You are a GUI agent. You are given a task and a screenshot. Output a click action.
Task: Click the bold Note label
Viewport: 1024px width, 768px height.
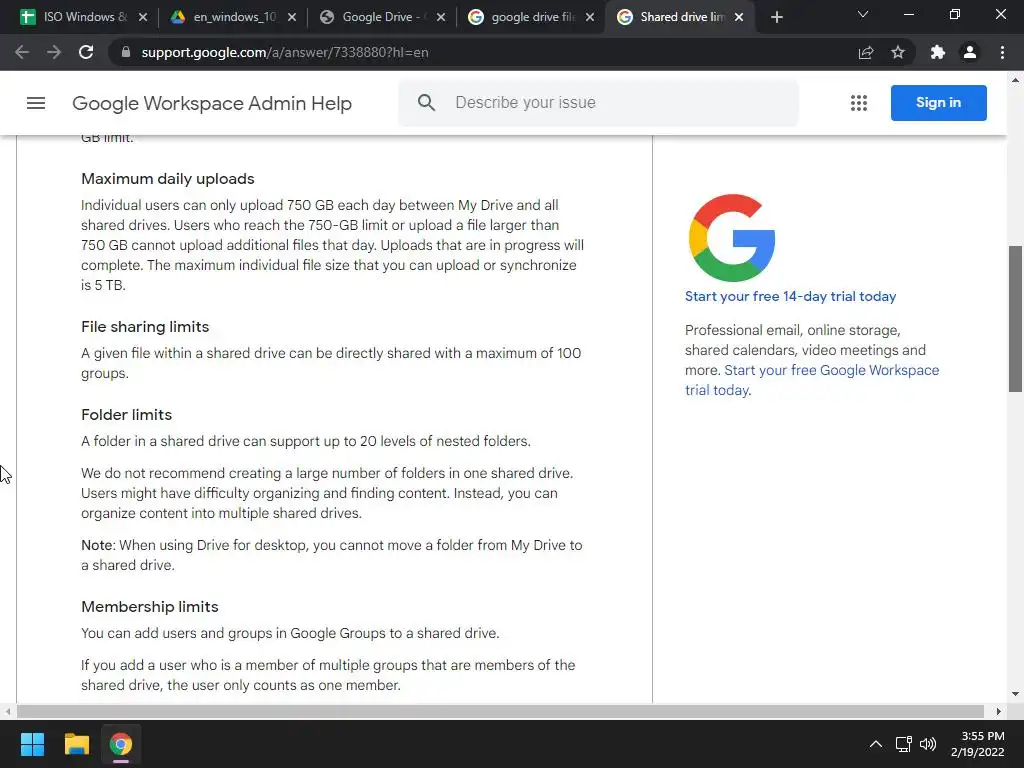pos(98,545)
